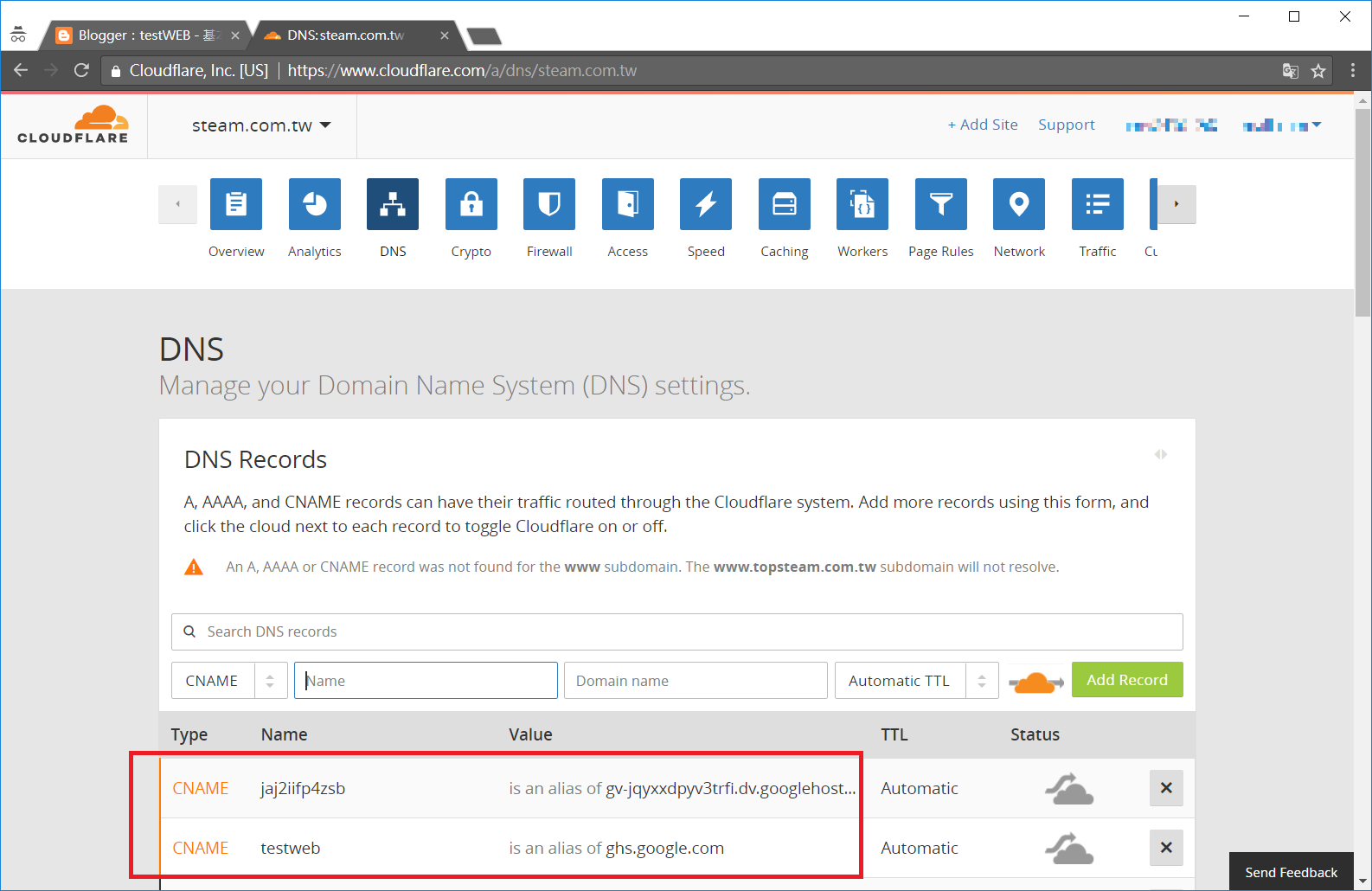
Task: Click the browser address bar URL
Action: click(462, 71)
